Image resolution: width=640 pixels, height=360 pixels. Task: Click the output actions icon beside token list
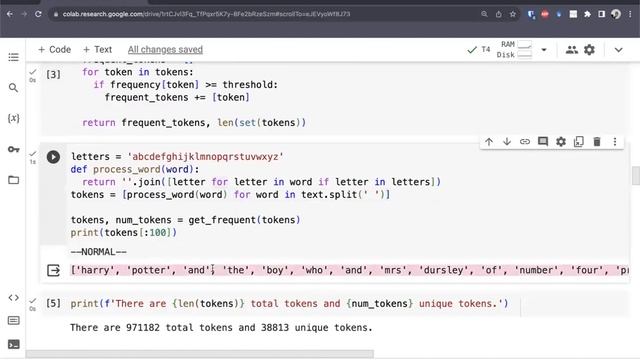(x=53, y=270)
